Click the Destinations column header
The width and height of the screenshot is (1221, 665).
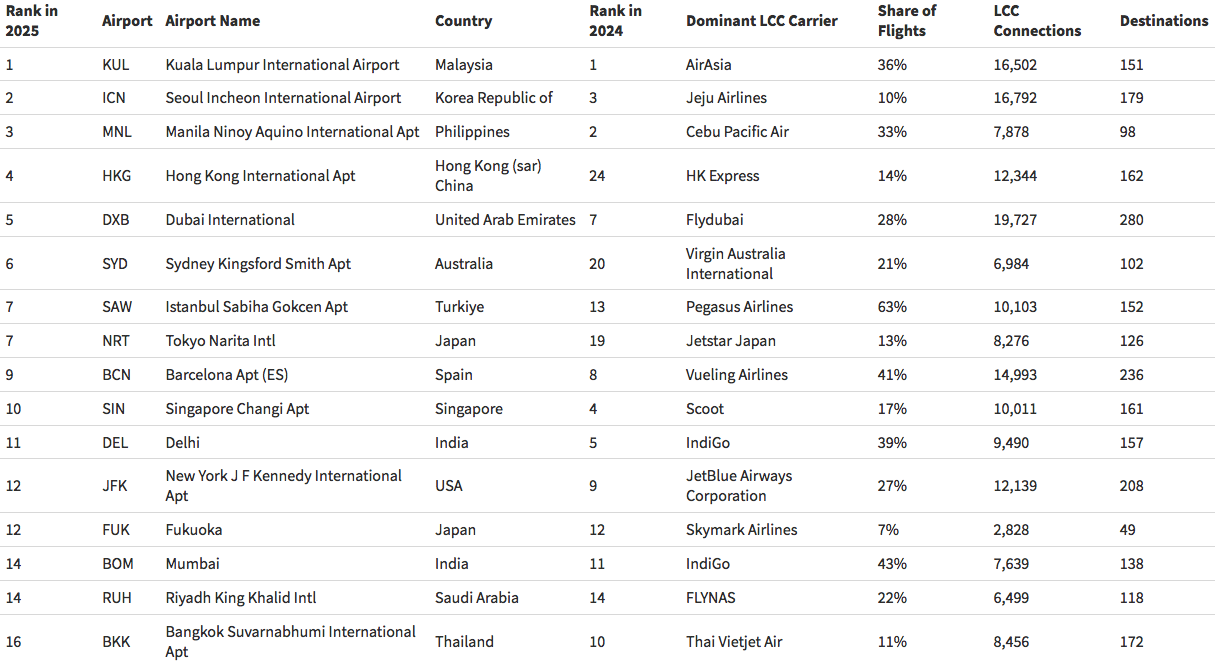pos(1163,21)
